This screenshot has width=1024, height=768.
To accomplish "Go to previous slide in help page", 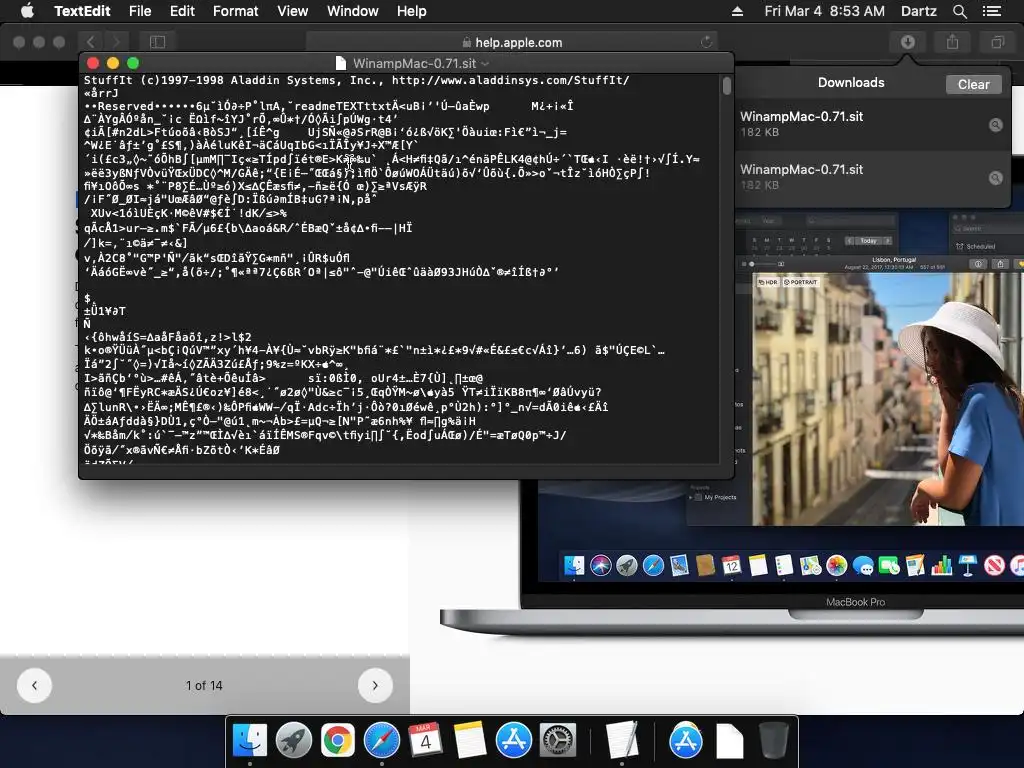I will (34, 686).
